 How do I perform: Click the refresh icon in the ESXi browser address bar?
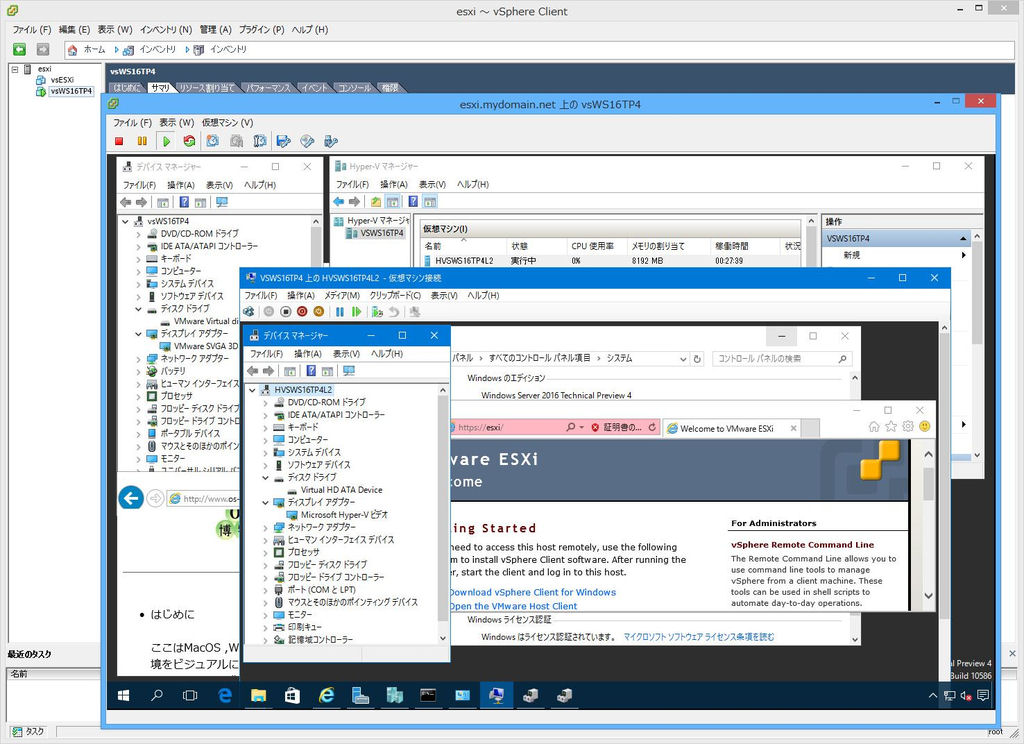pos(652,427)
